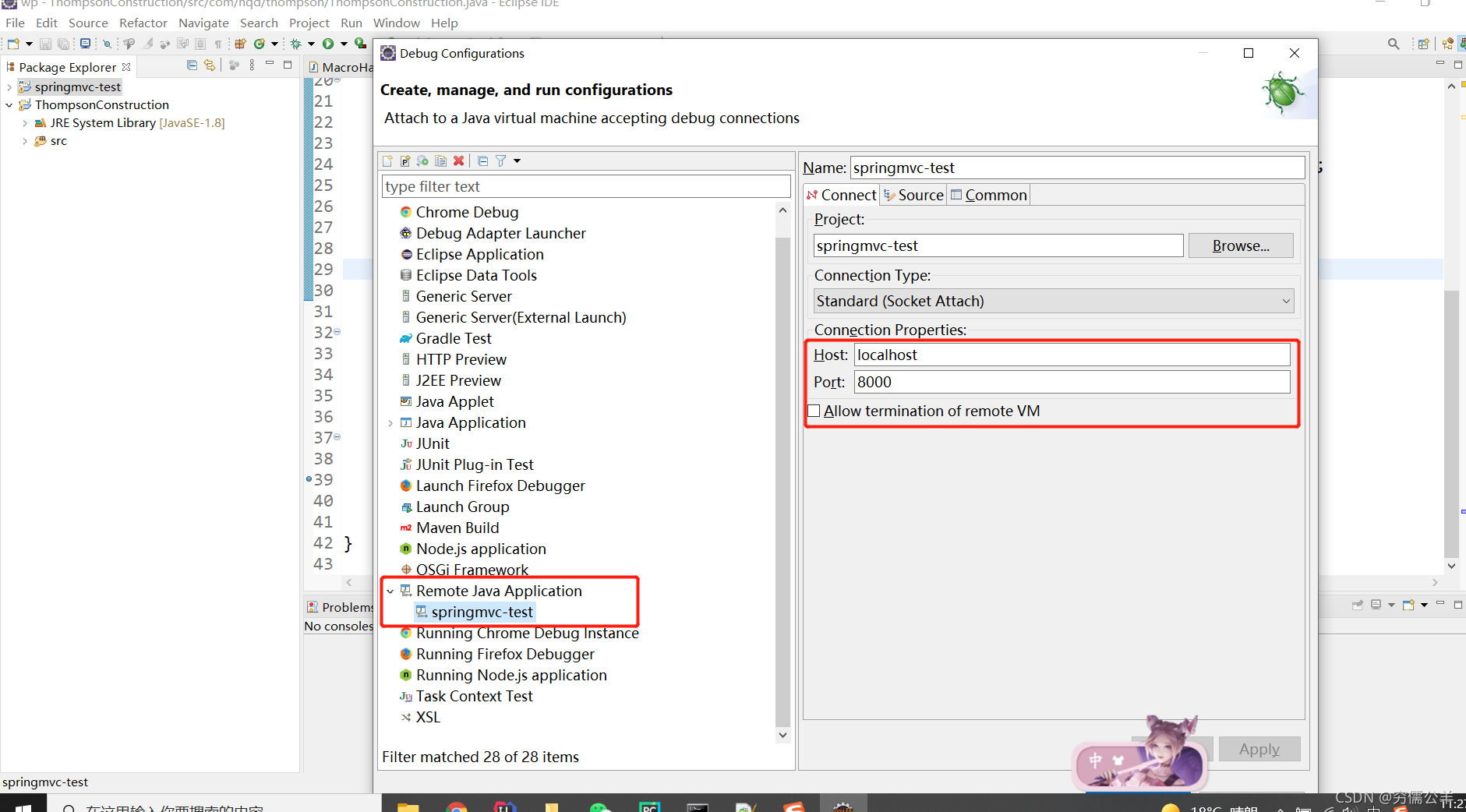Click the Debug bug toolbar icon

296,44
